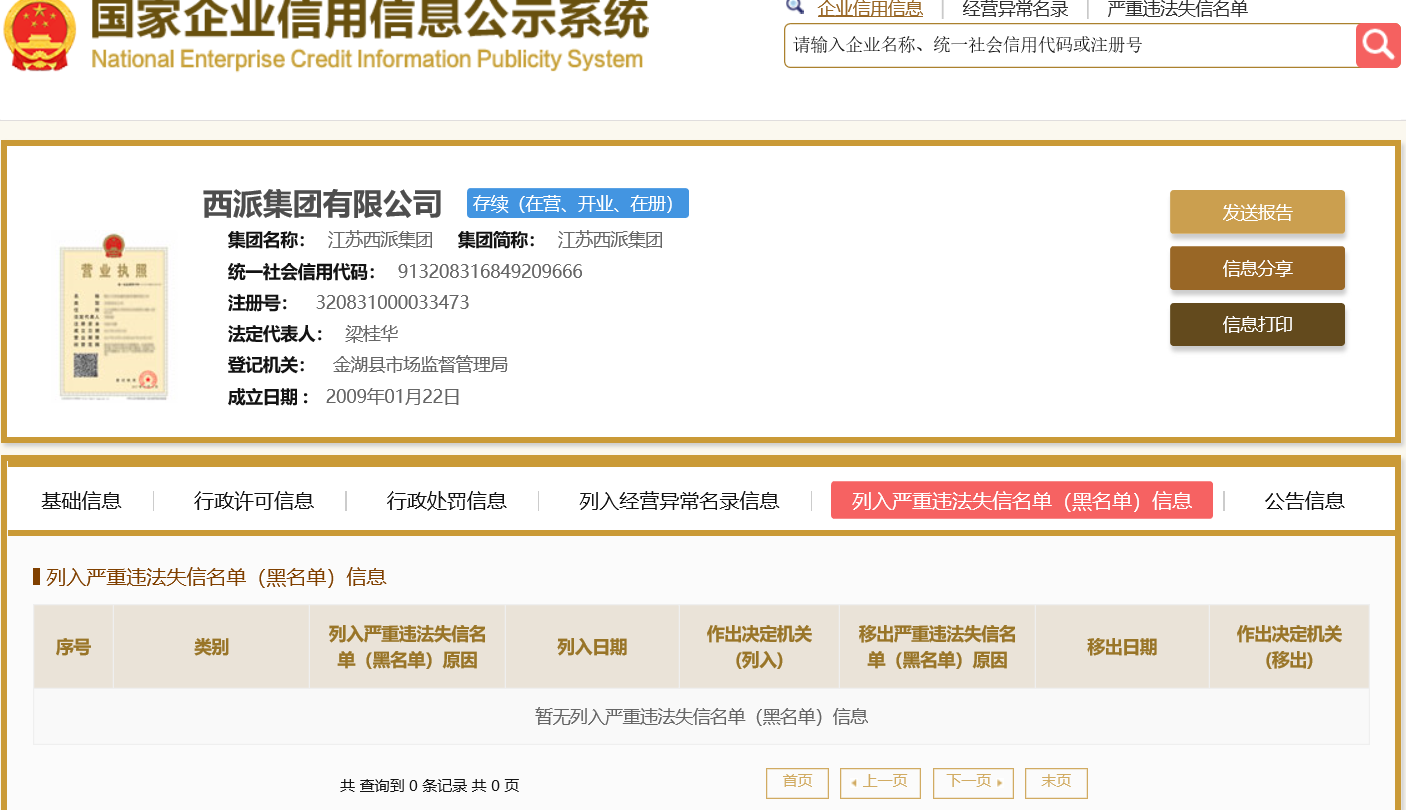
Task: Open the 基础信息 tab
Action: (81, 501)
